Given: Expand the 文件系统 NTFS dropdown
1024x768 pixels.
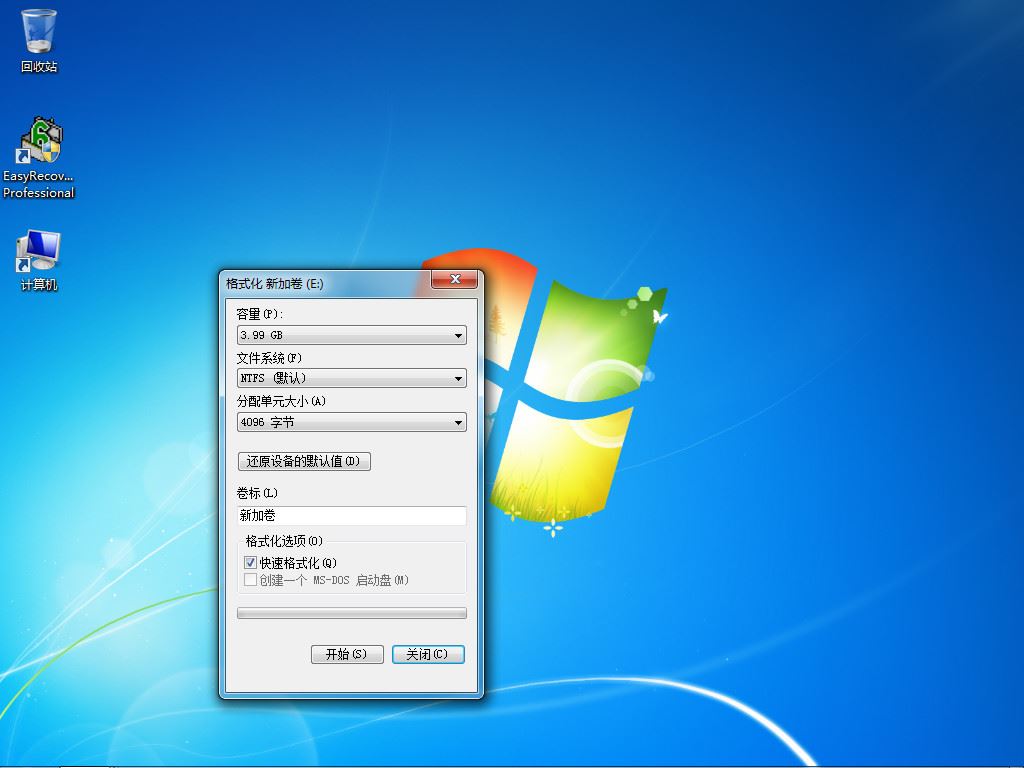Looking at the screenshot, I should (351, 378).
